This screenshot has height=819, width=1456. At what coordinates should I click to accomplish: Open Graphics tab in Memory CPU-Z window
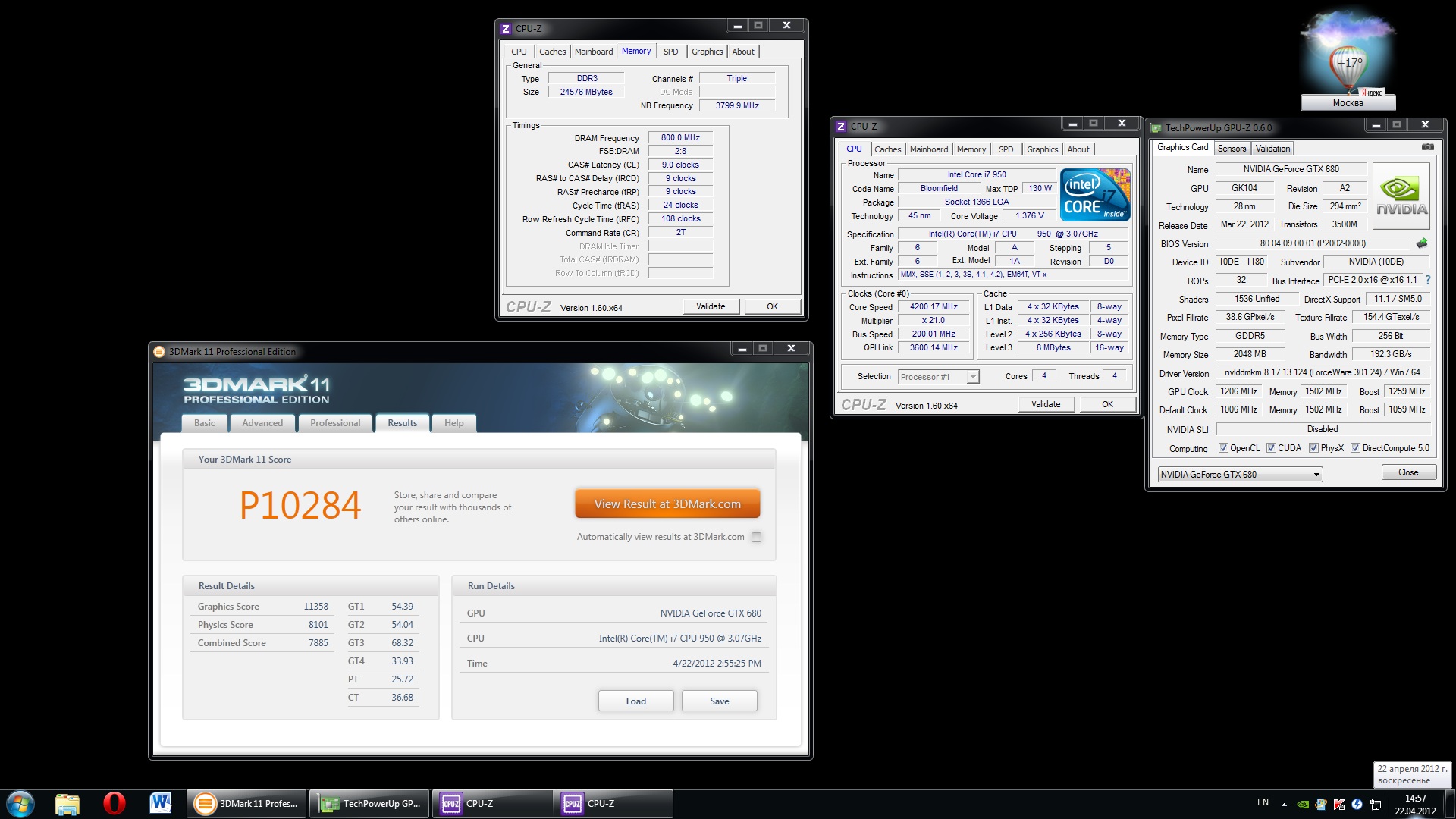coord(707,52)
